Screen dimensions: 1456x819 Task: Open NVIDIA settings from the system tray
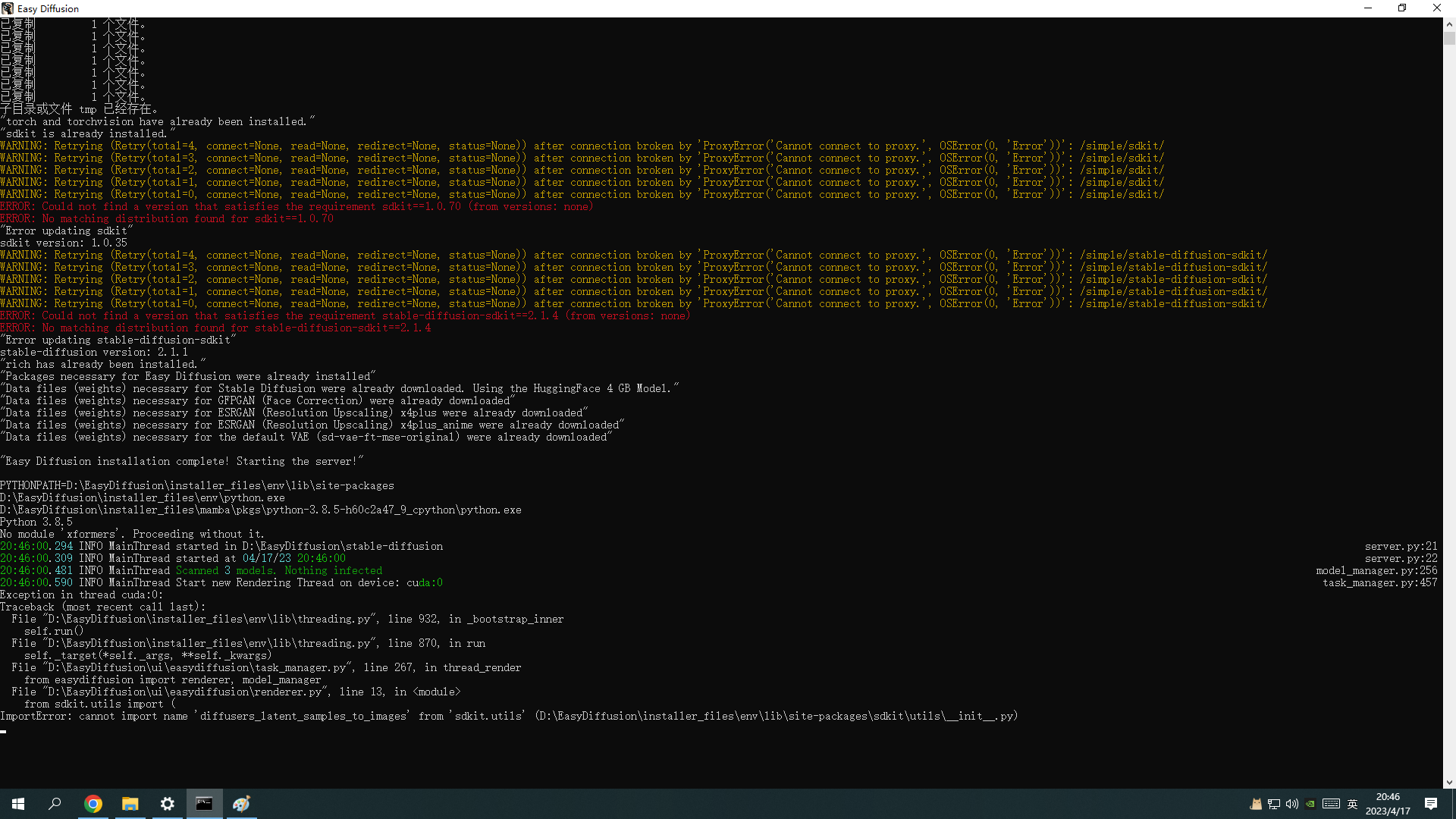(x=1310, y=804)
